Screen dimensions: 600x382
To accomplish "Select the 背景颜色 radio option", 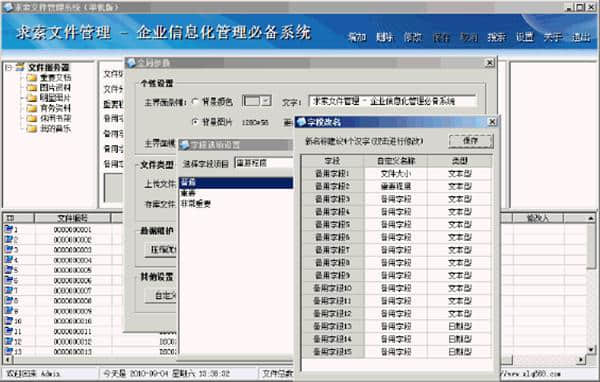I will pos(195,102).
